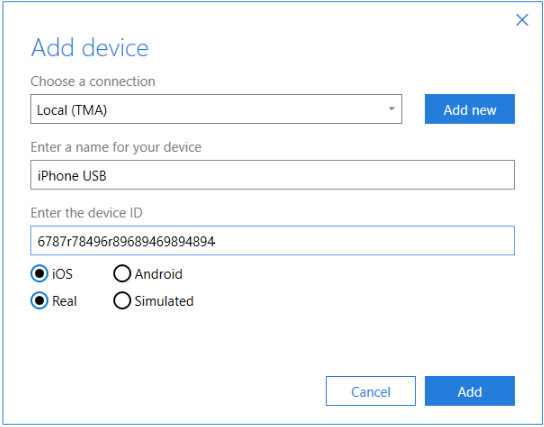Click the Simulated option label text
544x427 pixels.
pyautogui.click(x=164, y=301)
